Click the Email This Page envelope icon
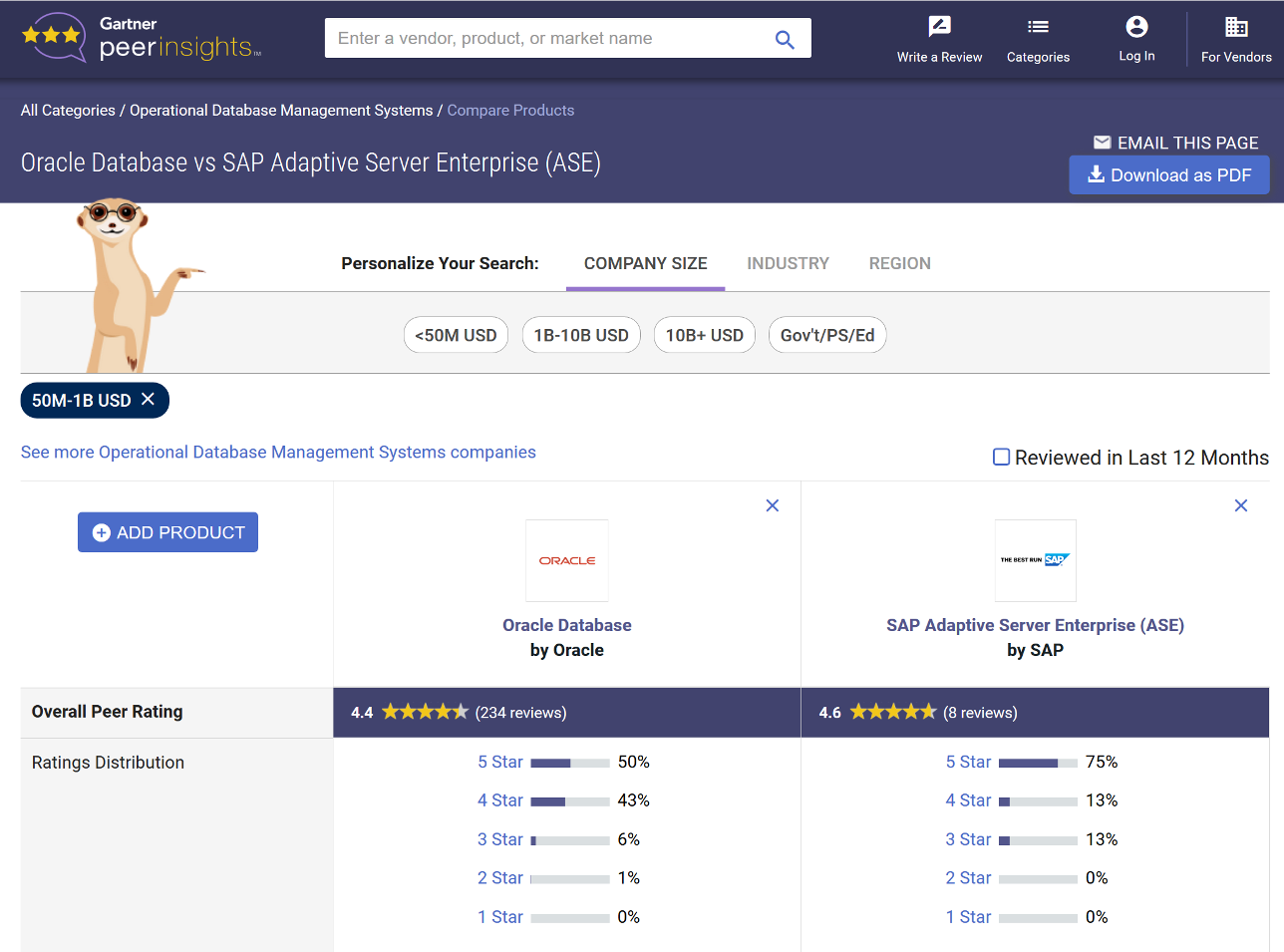This screenshot has width=1284, height=952. 1102,143
